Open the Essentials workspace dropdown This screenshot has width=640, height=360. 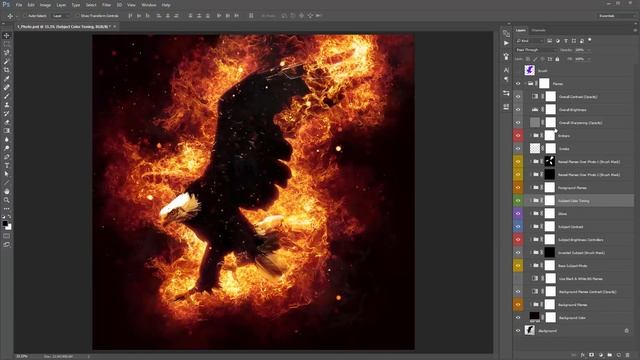(616, 16)
